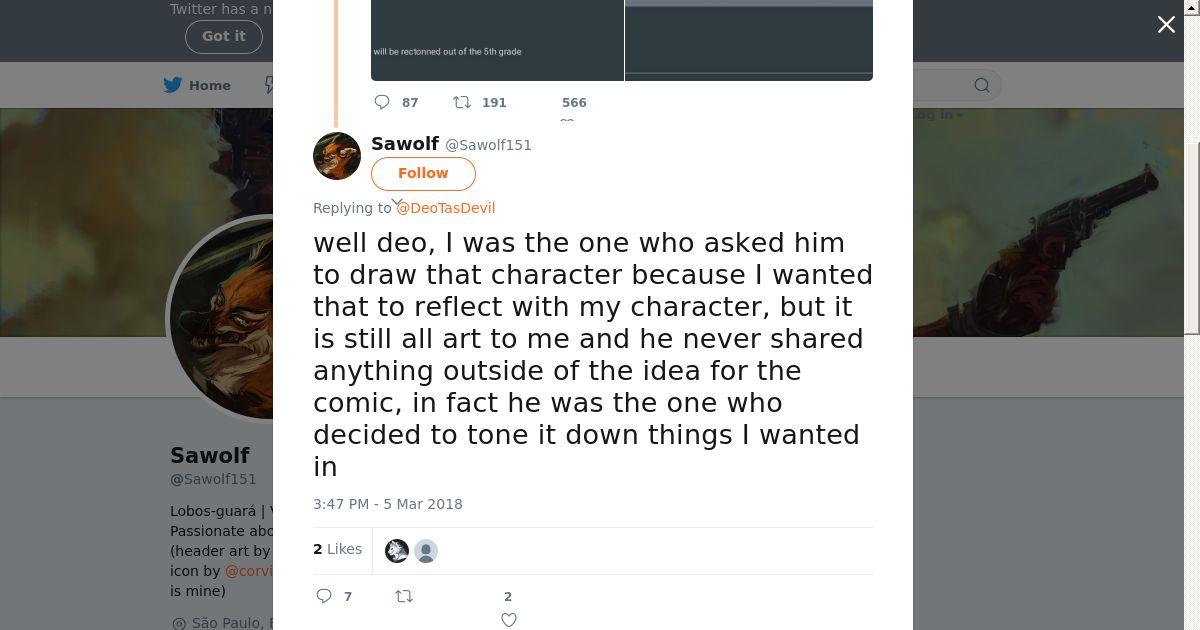
Task: Click the reply icon with 87 replies
Action: tap(382, 102)
